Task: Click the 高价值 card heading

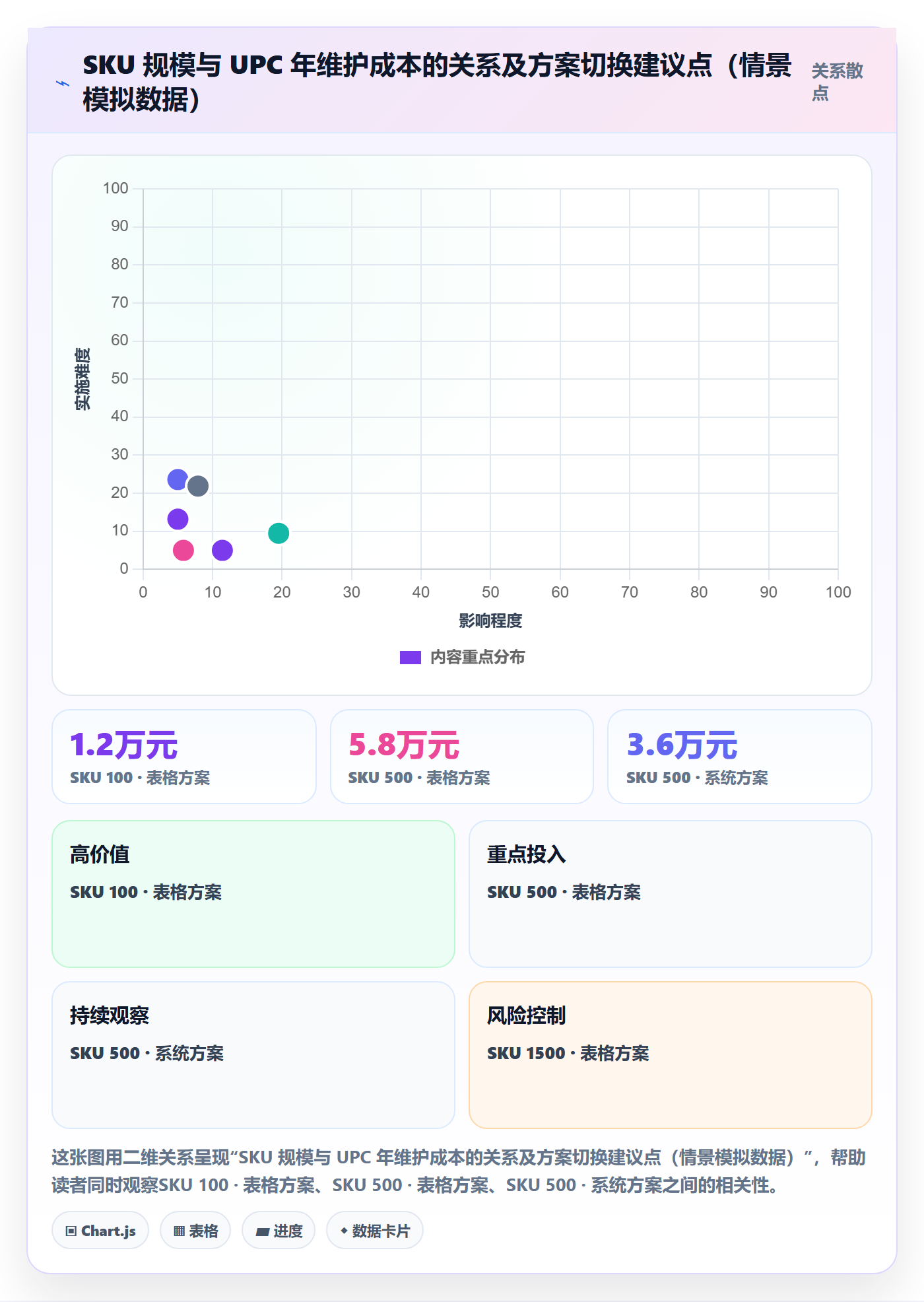Action: (100, 854)
